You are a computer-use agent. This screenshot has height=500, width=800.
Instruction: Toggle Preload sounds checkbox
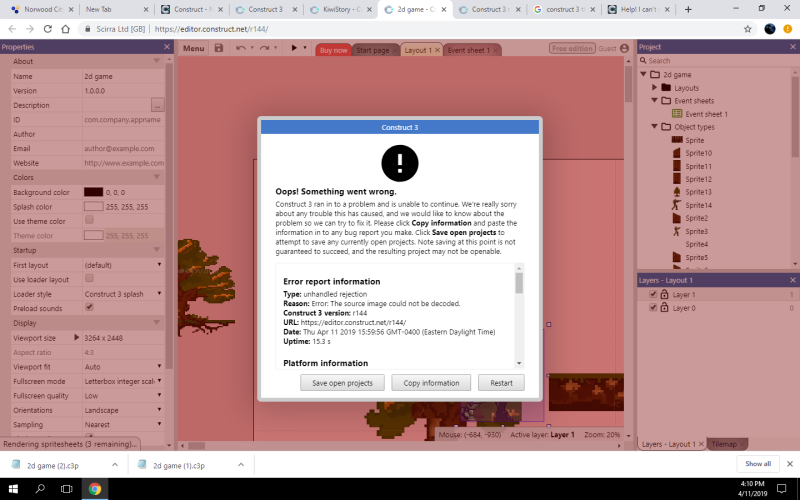tap(89, 307)
